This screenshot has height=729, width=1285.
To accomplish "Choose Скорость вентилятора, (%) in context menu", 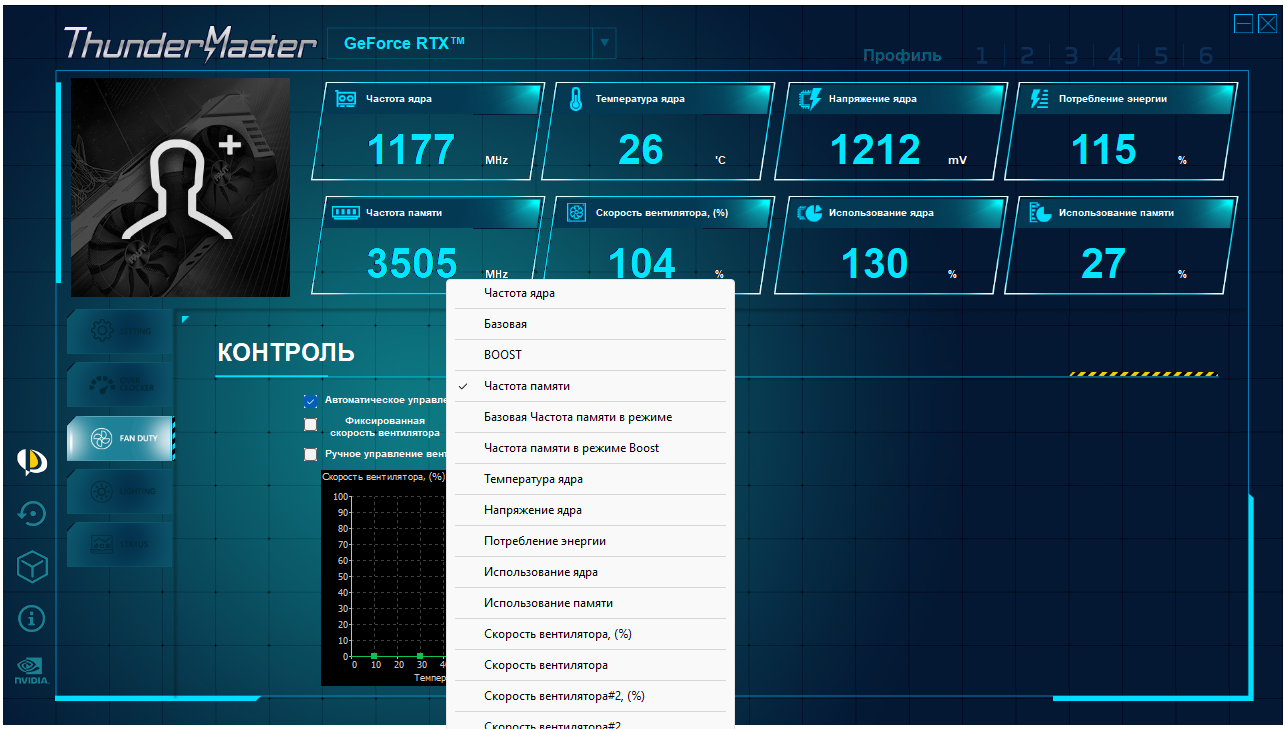I will tap(590, 634).
